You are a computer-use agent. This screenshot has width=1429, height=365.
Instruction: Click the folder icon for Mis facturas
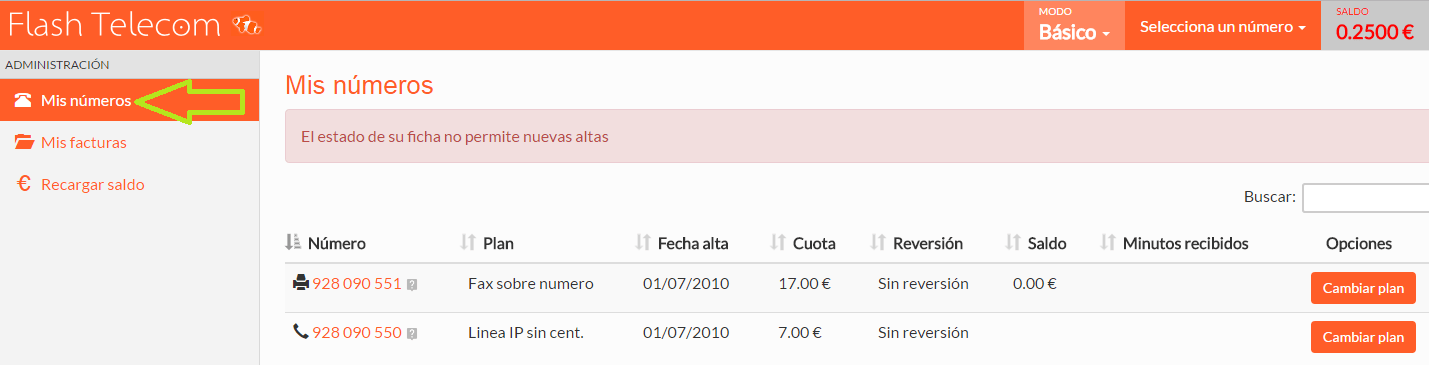tap(24, 142)
